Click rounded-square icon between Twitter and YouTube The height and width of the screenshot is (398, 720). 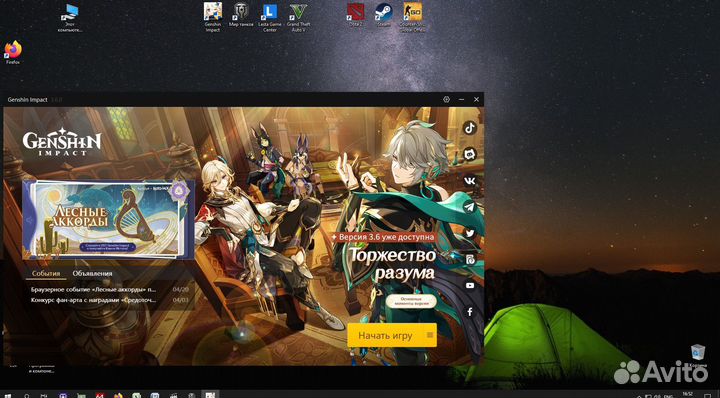pyautogui.click(x=469, y=259)
